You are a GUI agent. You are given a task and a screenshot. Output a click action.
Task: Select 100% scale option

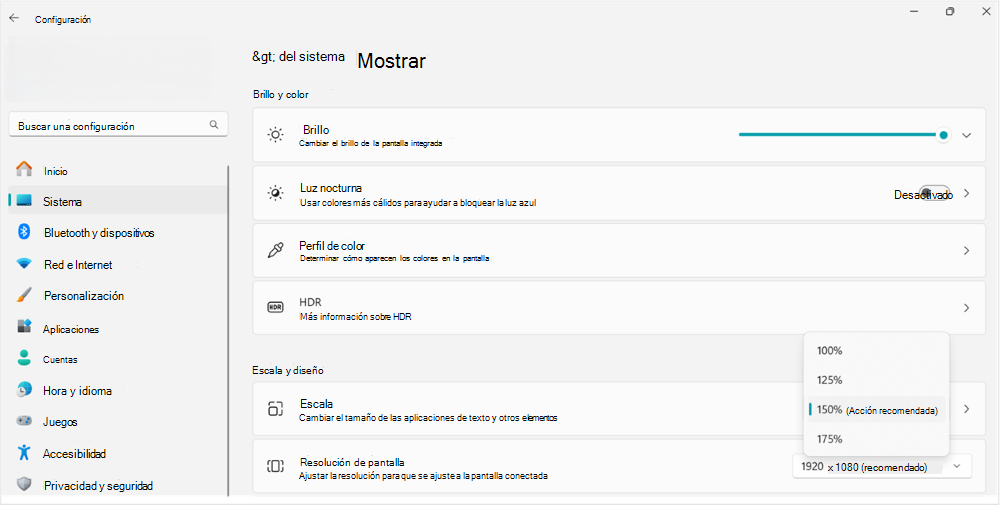876,351
